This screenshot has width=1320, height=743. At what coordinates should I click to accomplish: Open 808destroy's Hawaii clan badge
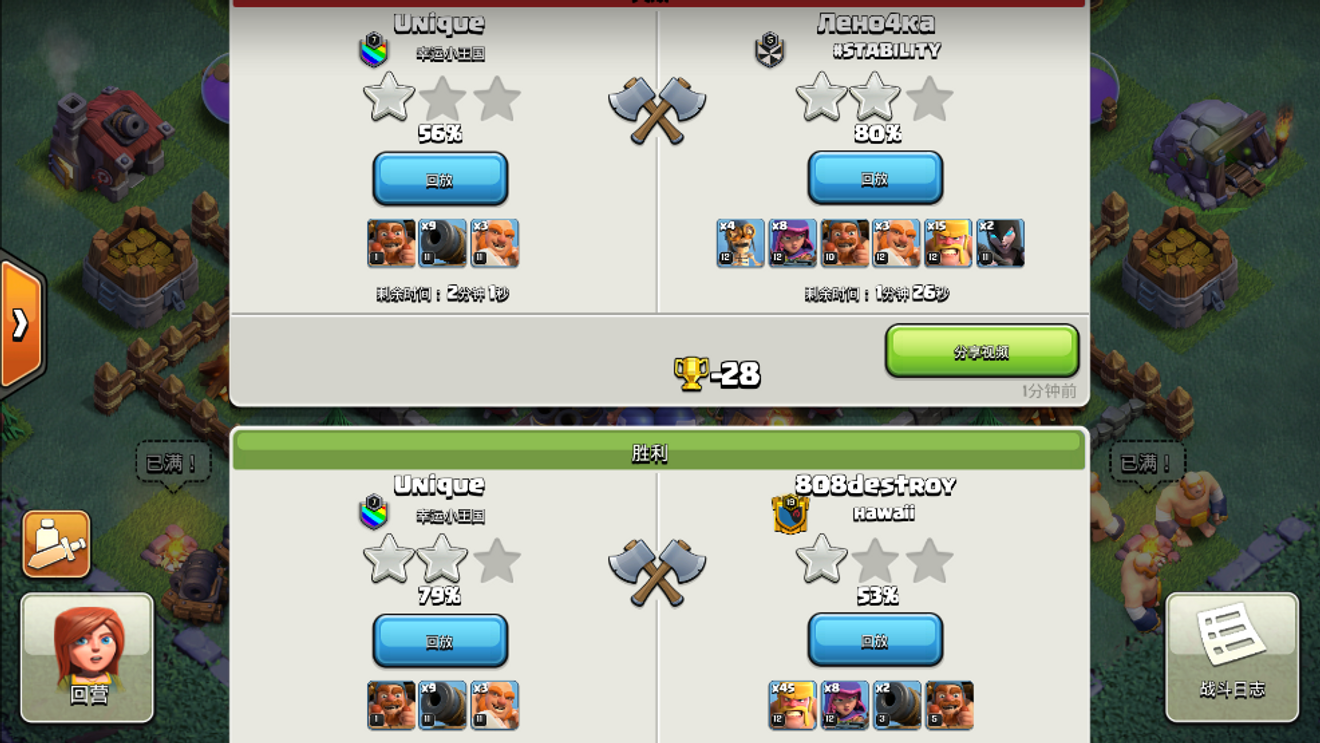(790, 514)
